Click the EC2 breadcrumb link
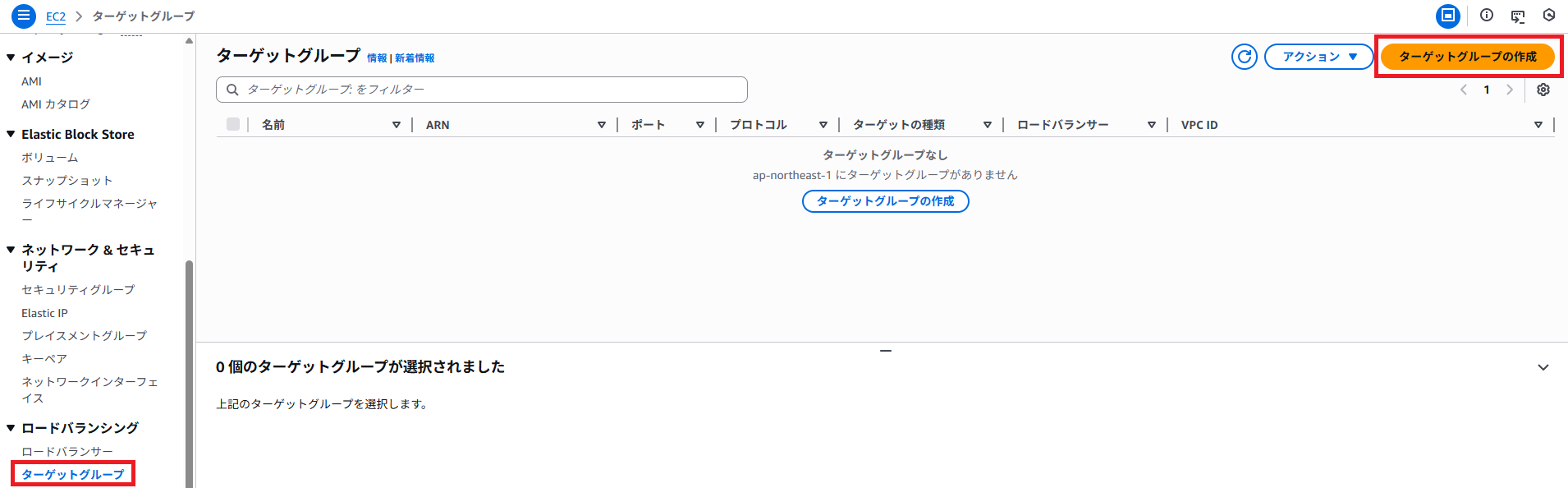The height and width of the screenshot is (488, 1568). [56, 16]
